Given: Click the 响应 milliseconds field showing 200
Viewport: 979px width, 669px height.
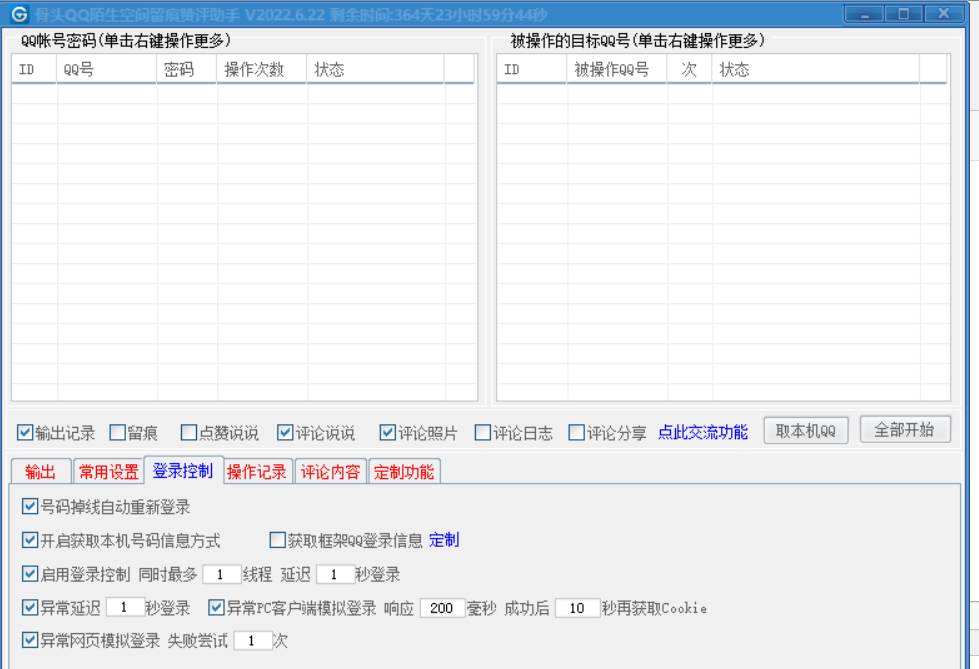Looking at the screenshot, I should tap(441, 608).
